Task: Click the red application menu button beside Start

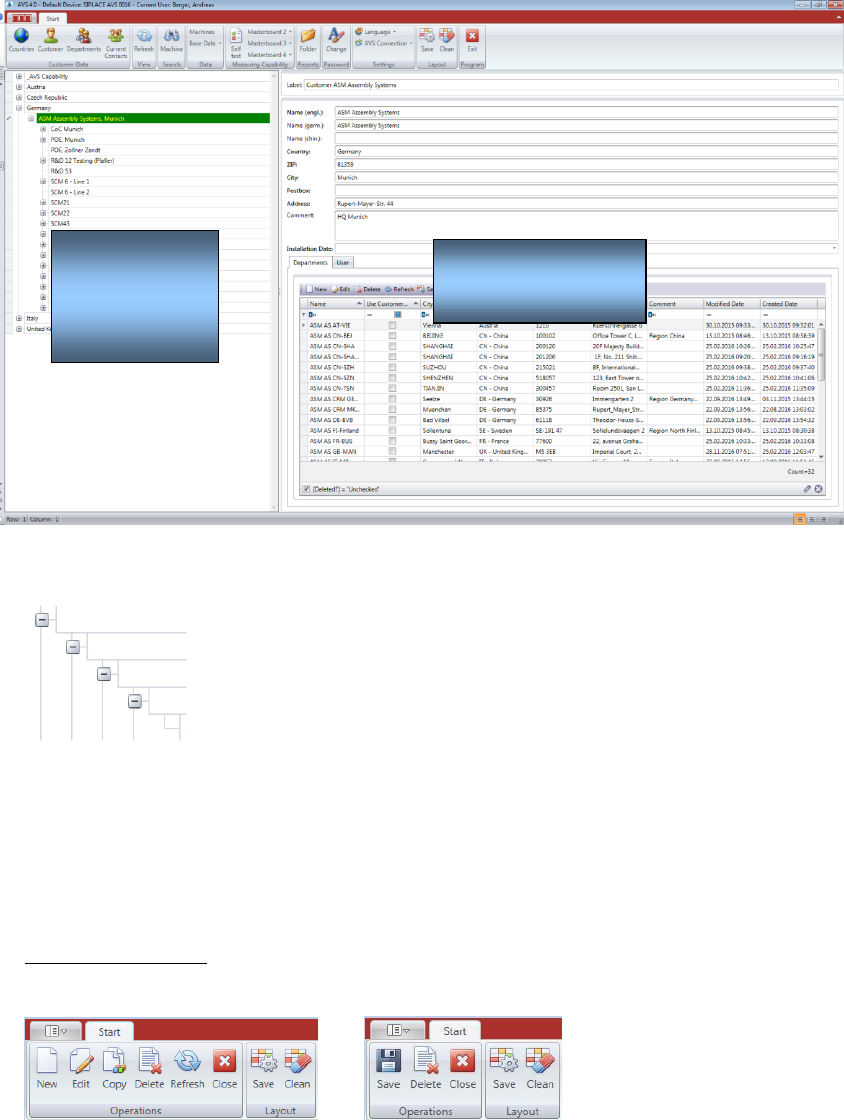Action: point(21,18)
